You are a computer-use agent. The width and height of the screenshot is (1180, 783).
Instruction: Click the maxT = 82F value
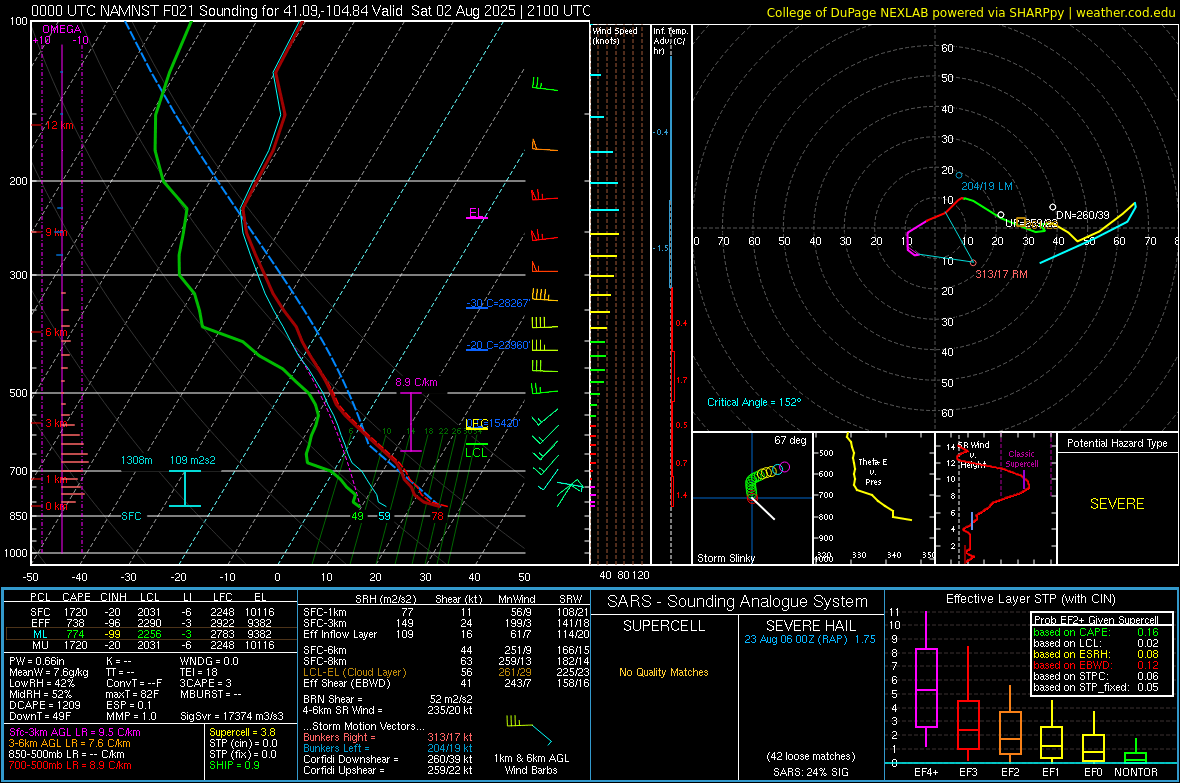point(132,693)
